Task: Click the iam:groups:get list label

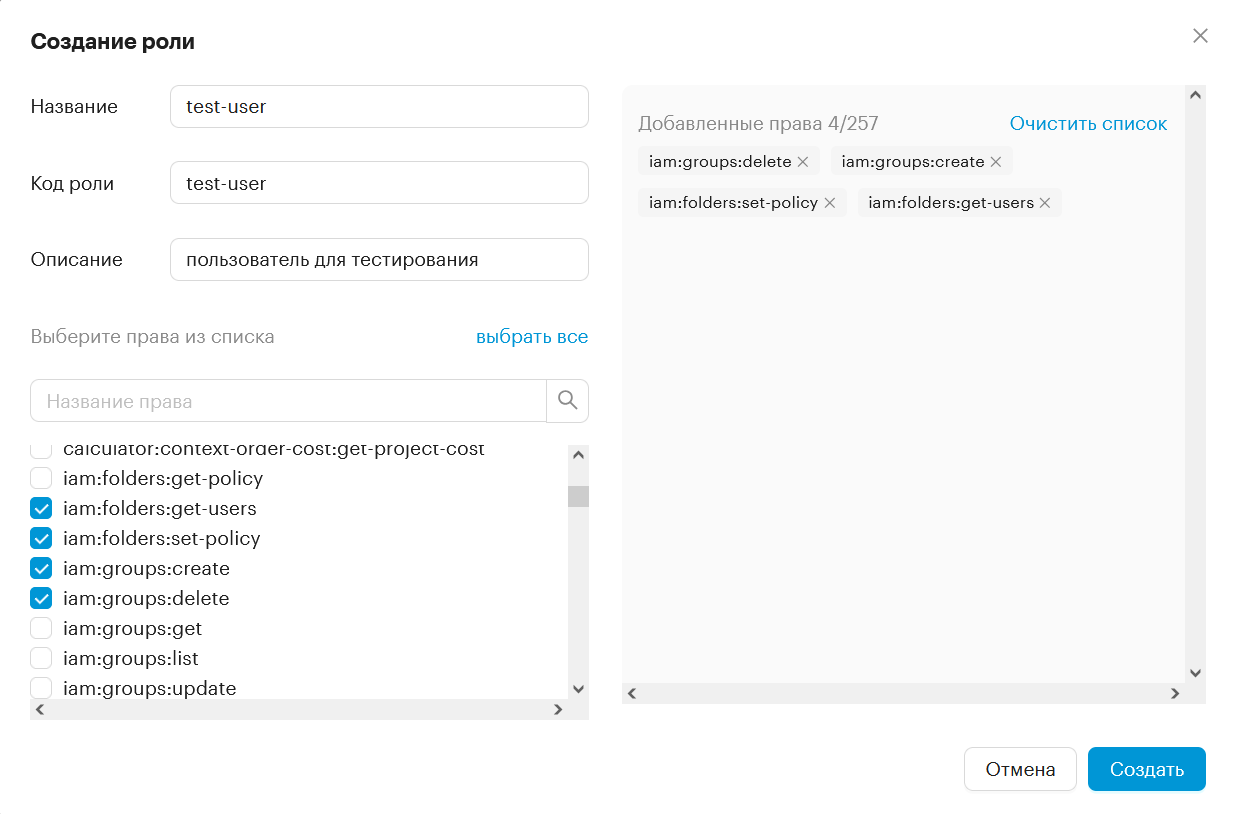Action: [132, 628]
